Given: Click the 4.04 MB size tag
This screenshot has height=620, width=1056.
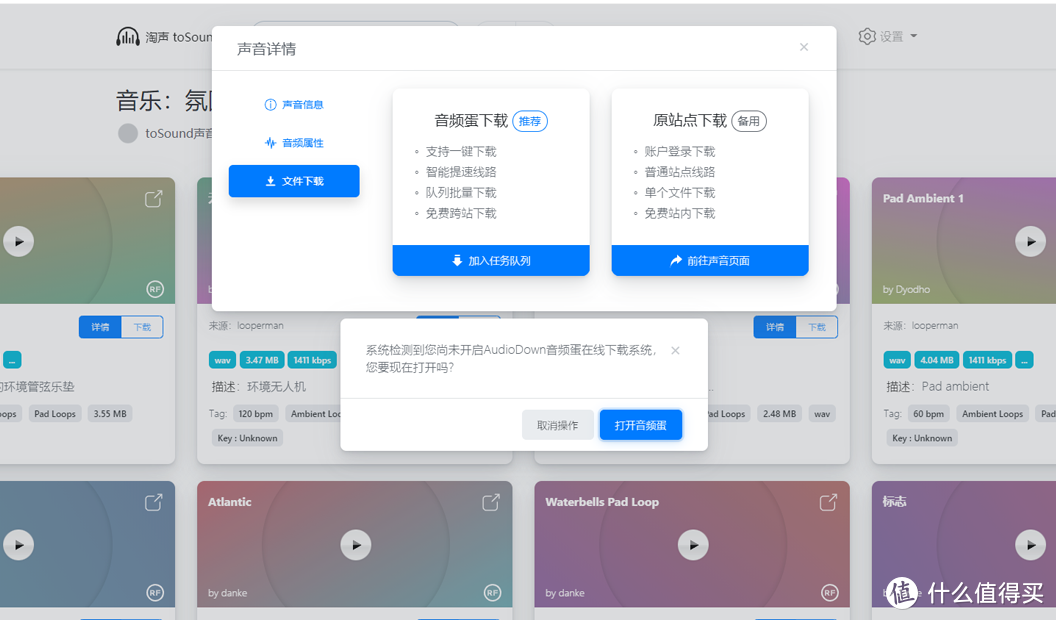Looking at the screenshot, I should click(x=937, y=360).
